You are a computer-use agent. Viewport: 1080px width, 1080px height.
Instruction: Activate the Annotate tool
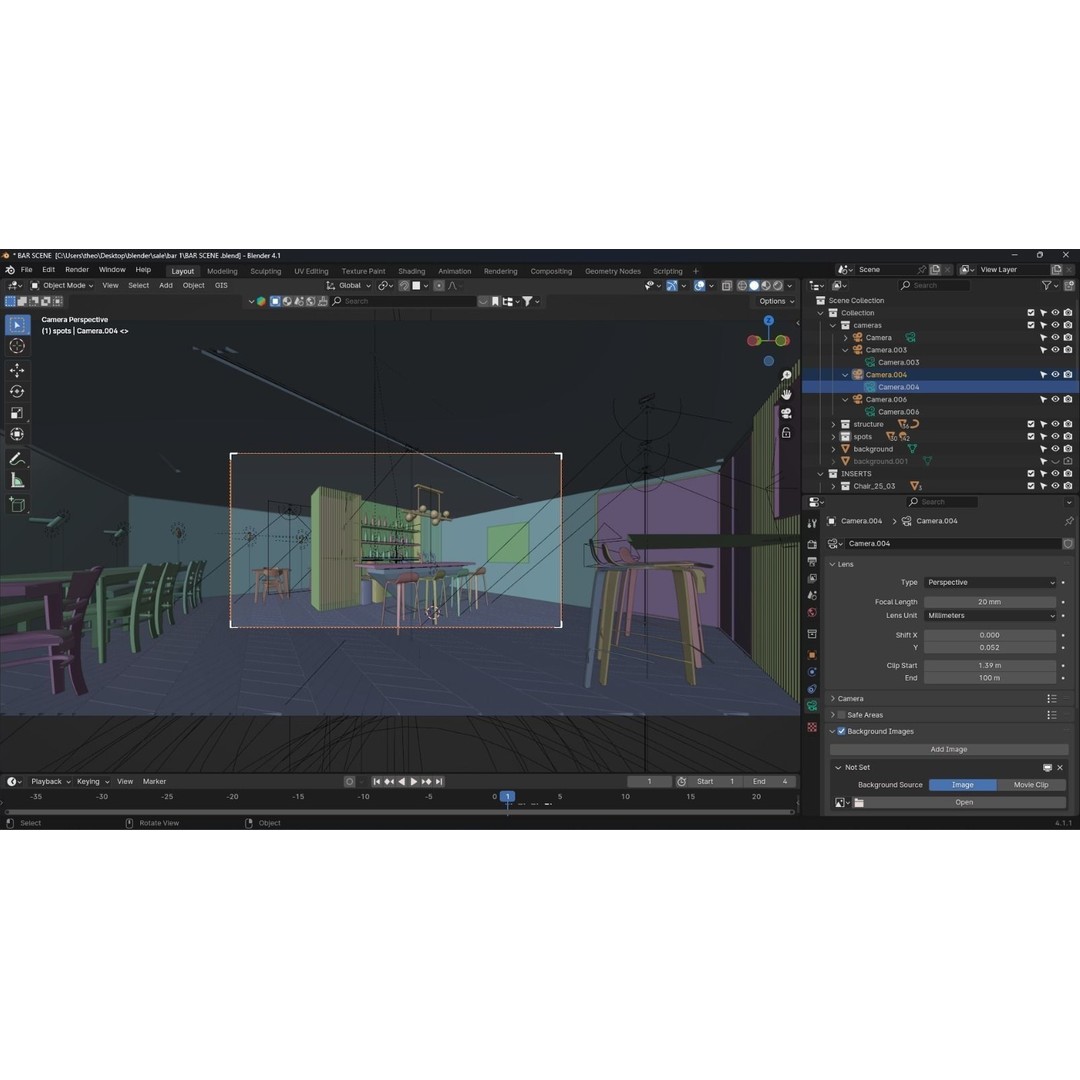point(16,456)
